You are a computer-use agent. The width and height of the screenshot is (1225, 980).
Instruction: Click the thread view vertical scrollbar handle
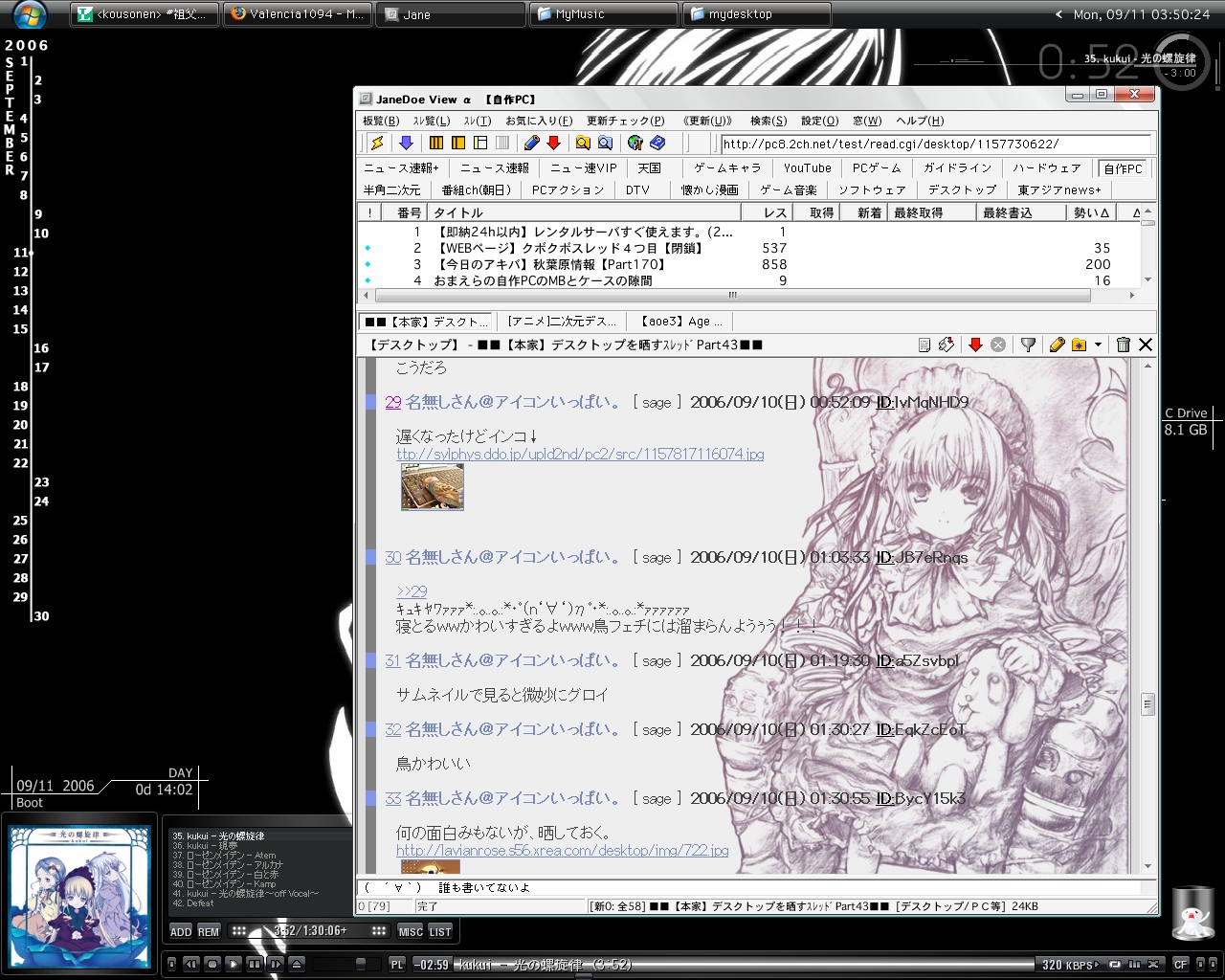click(1147, 703)
